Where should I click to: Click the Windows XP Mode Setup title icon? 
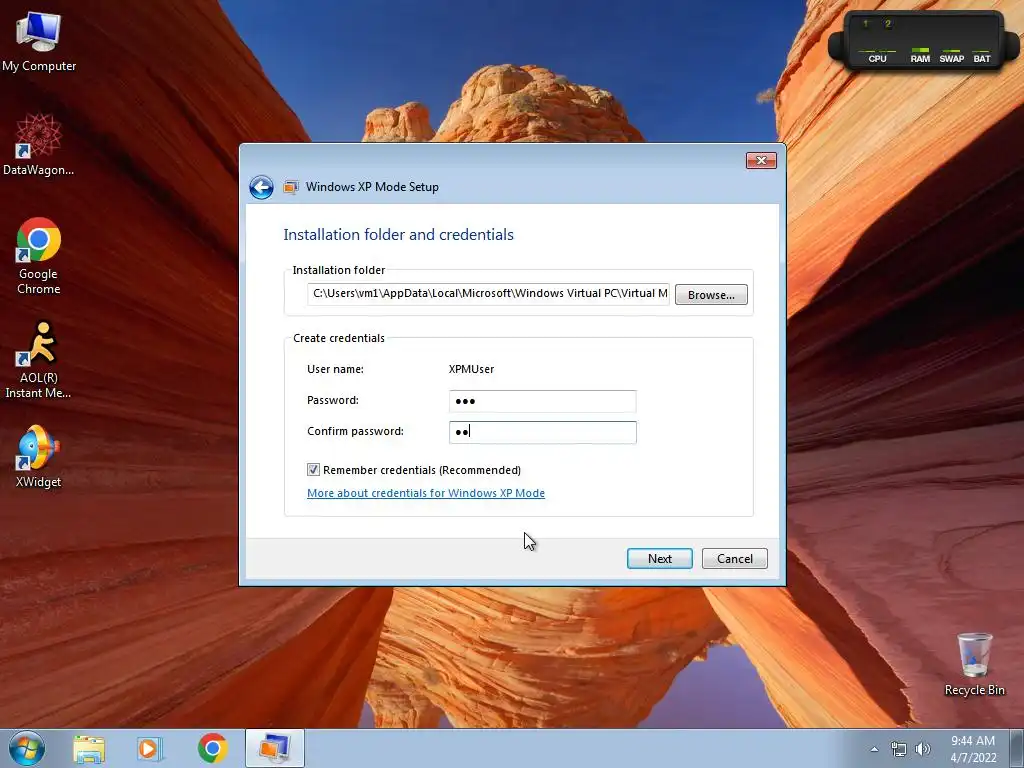tap(291, 187)
